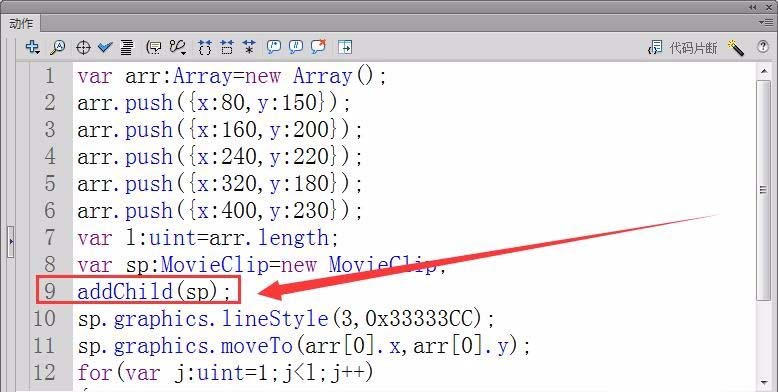Collapse the selected code block

pyautogui.click(x=227, y=48)
